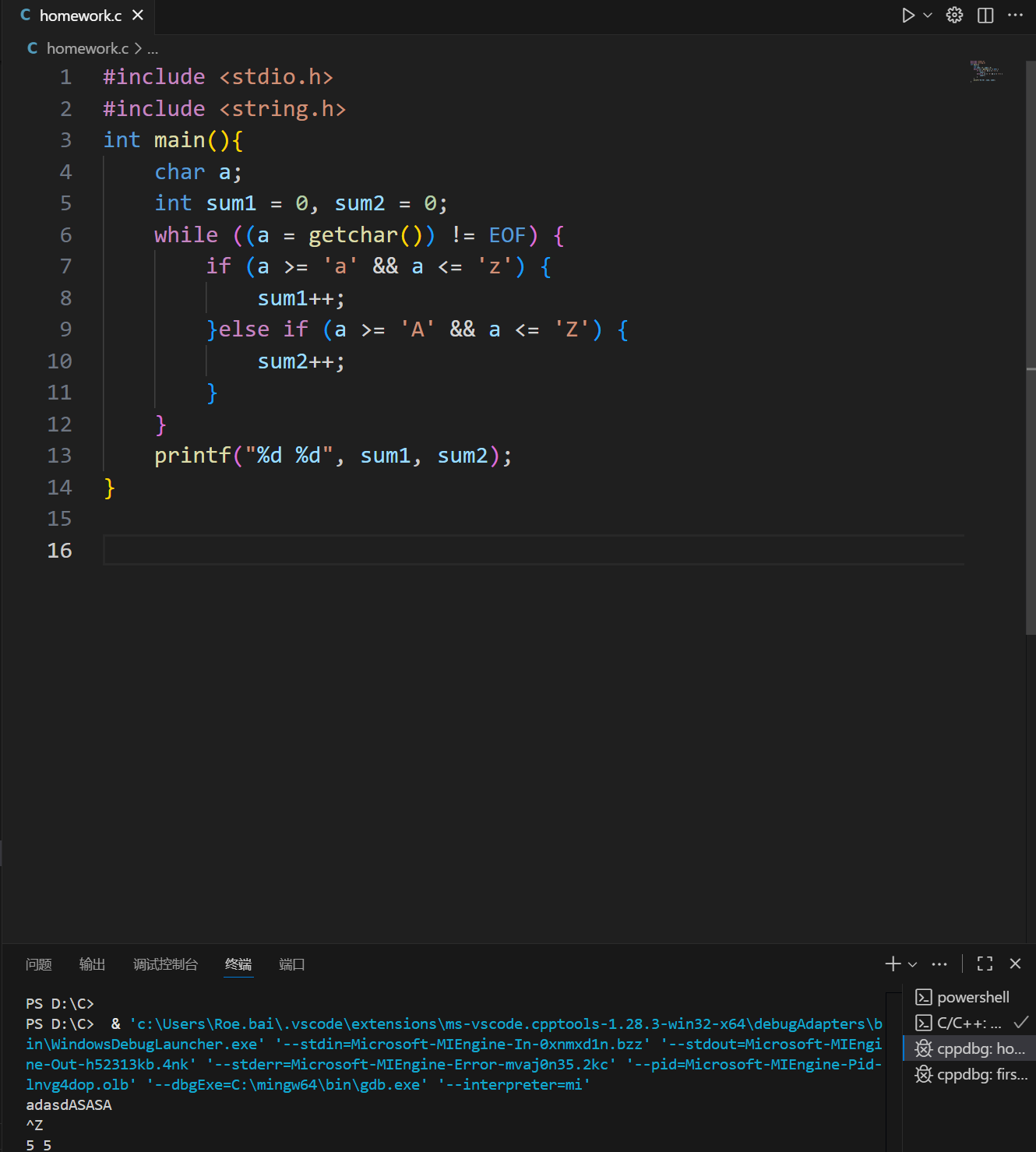The image size is (1036, 1152).
Task: Open the C/C++ settings gear icon
Action: pos(954,16)
